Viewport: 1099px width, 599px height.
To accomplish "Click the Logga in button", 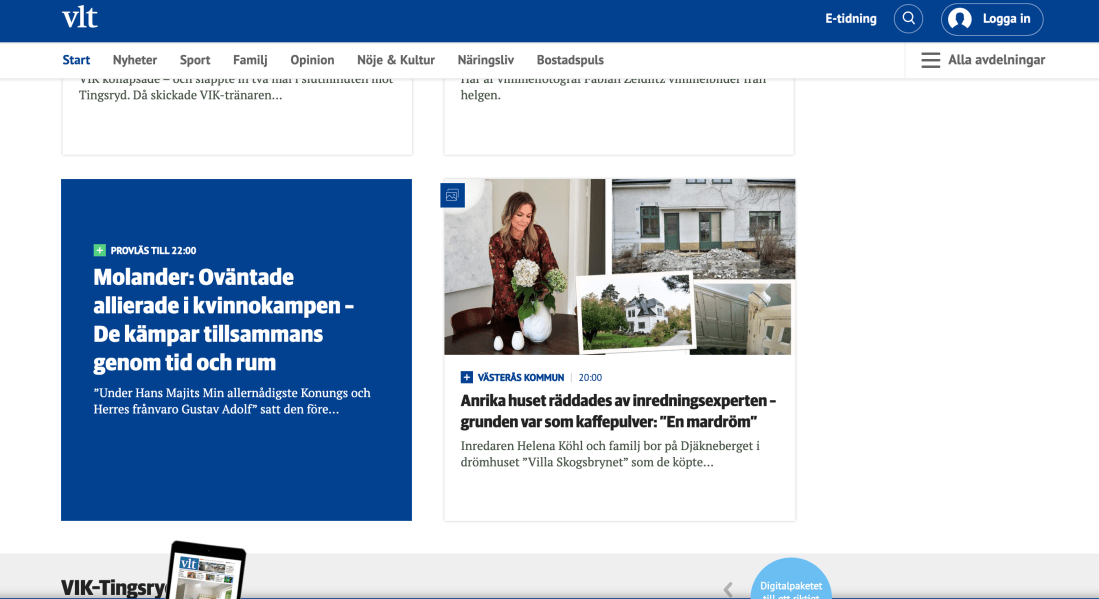I will click(x=1006, y=19).
